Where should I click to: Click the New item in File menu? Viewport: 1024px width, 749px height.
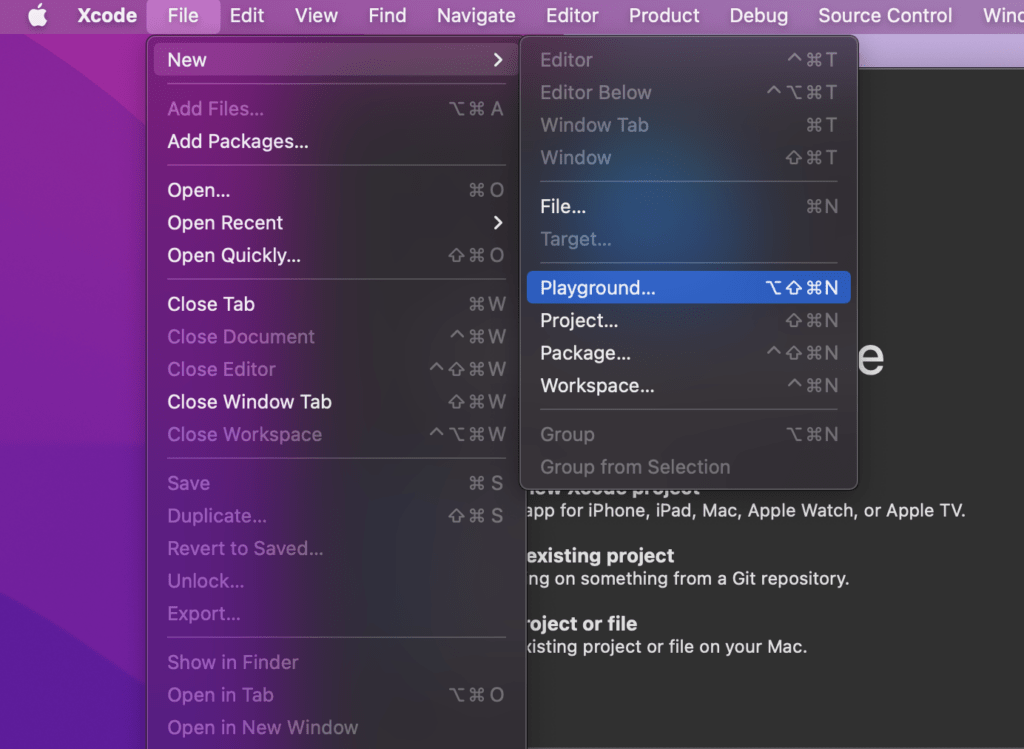click(x=336, y=60)
